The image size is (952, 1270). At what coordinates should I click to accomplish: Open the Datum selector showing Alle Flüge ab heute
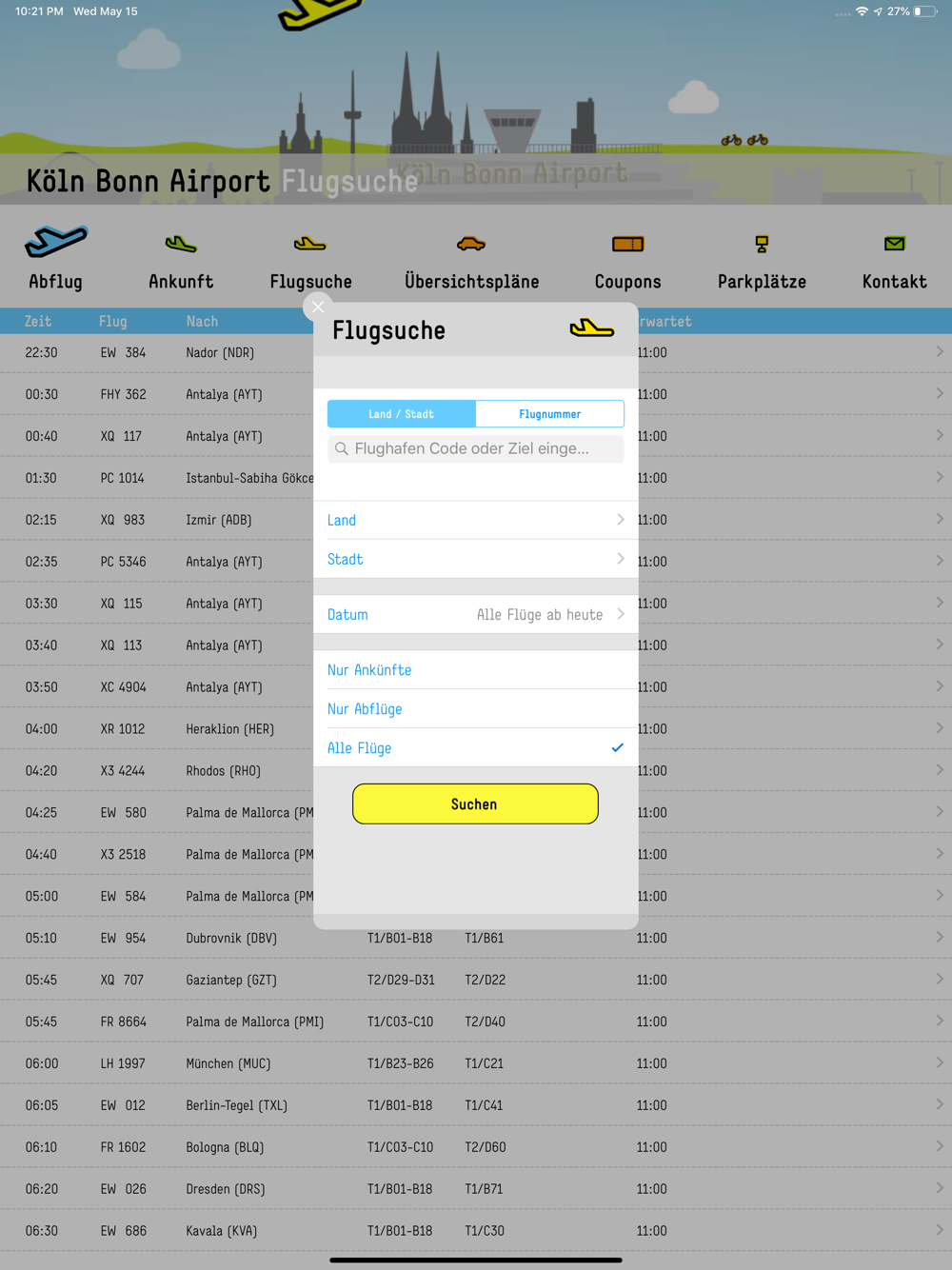(476, 615)
